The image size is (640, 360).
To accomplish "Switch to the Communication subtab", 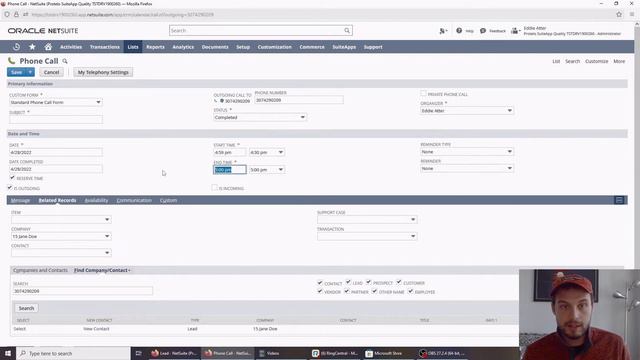I will click(x=134, y=200).
